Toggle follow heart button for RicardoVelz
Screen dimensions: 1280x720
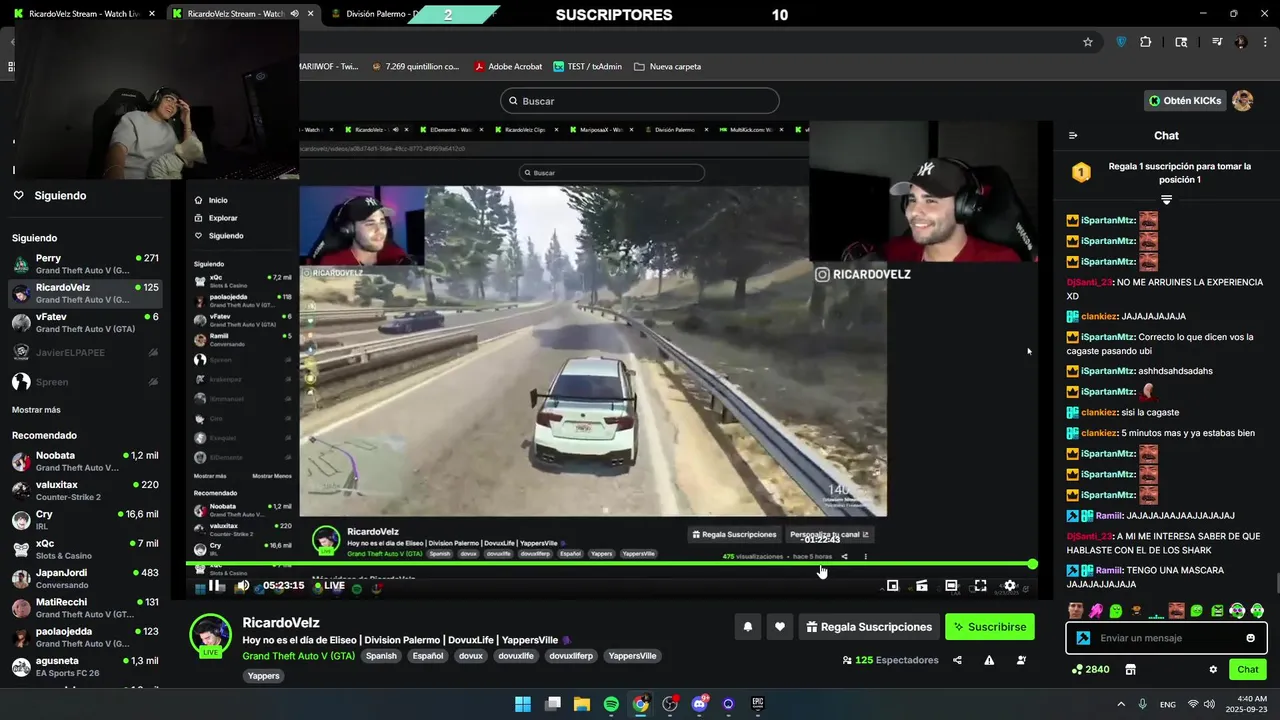pos(780,627)
